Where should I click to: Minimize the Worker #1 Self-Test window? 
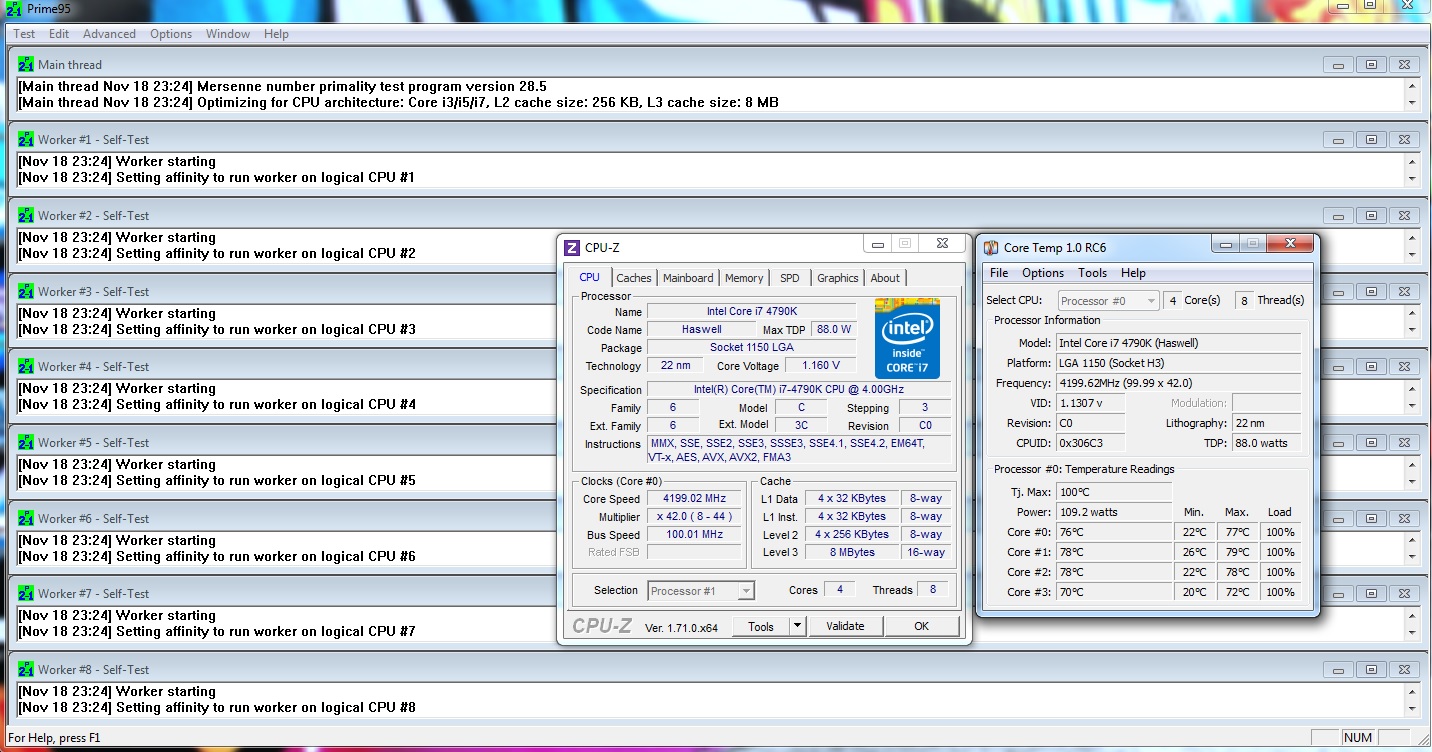[x=1339, y=140]
